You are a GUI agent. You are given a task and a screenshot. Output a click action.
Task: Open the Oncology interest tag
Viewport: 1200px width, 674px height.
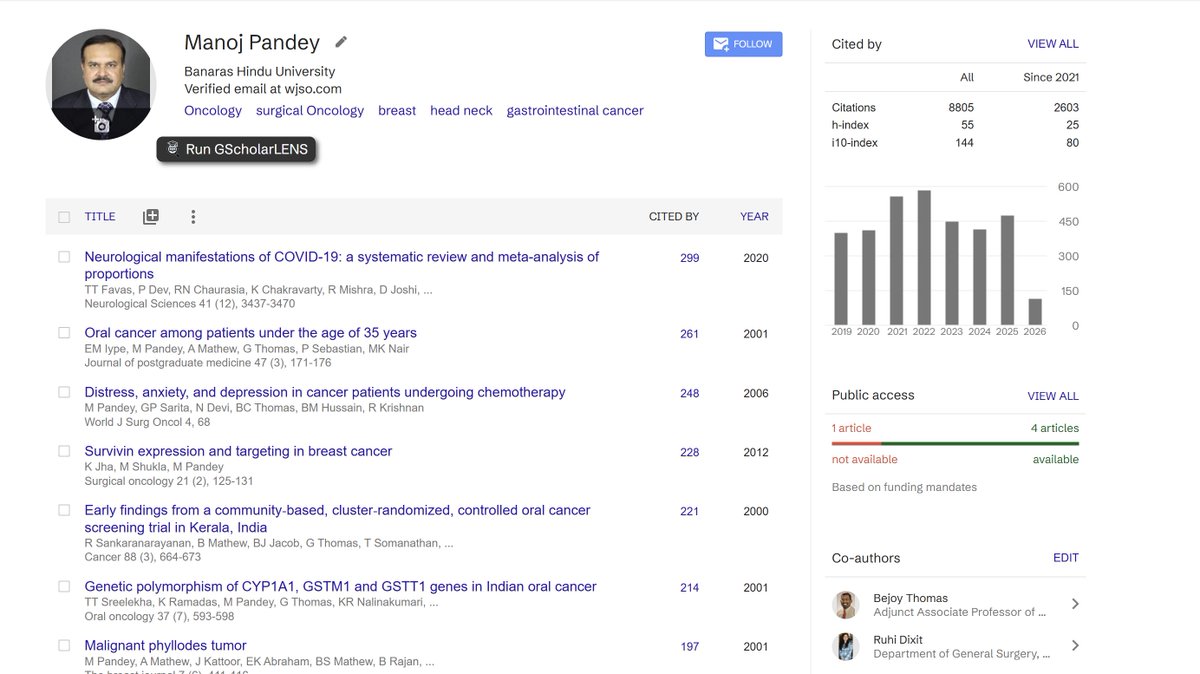point(213,111)
